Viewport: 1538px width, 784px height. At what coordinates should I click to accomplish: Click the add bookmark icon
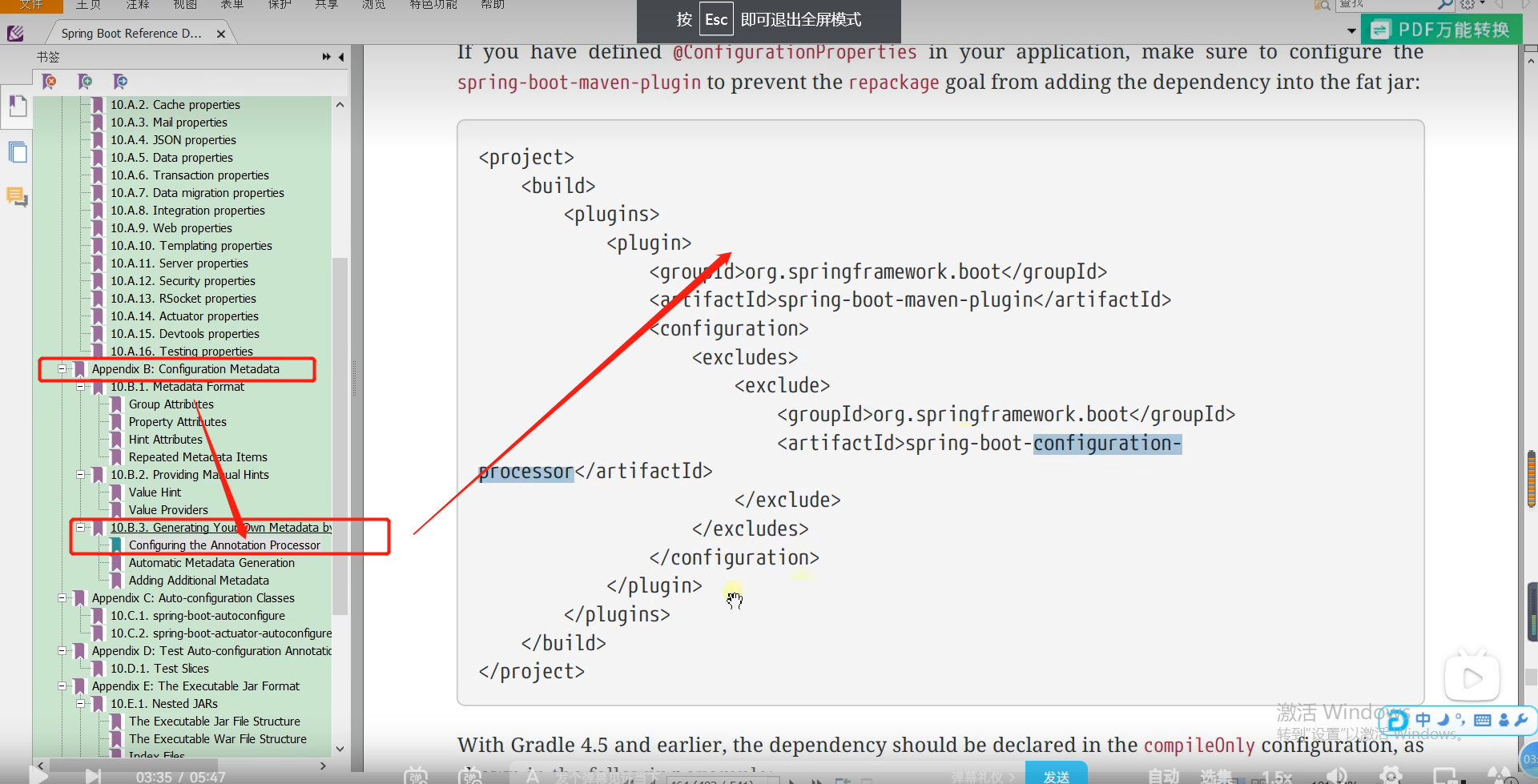[85, 82]
